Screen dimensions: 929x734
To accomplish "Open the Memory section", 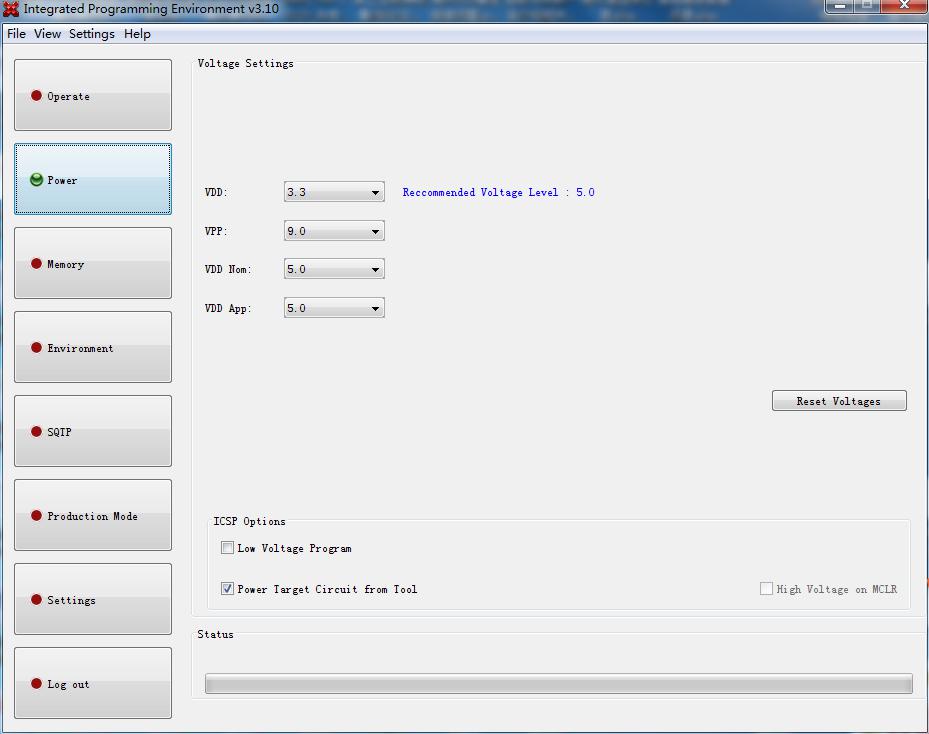I will tap(93, 264).
